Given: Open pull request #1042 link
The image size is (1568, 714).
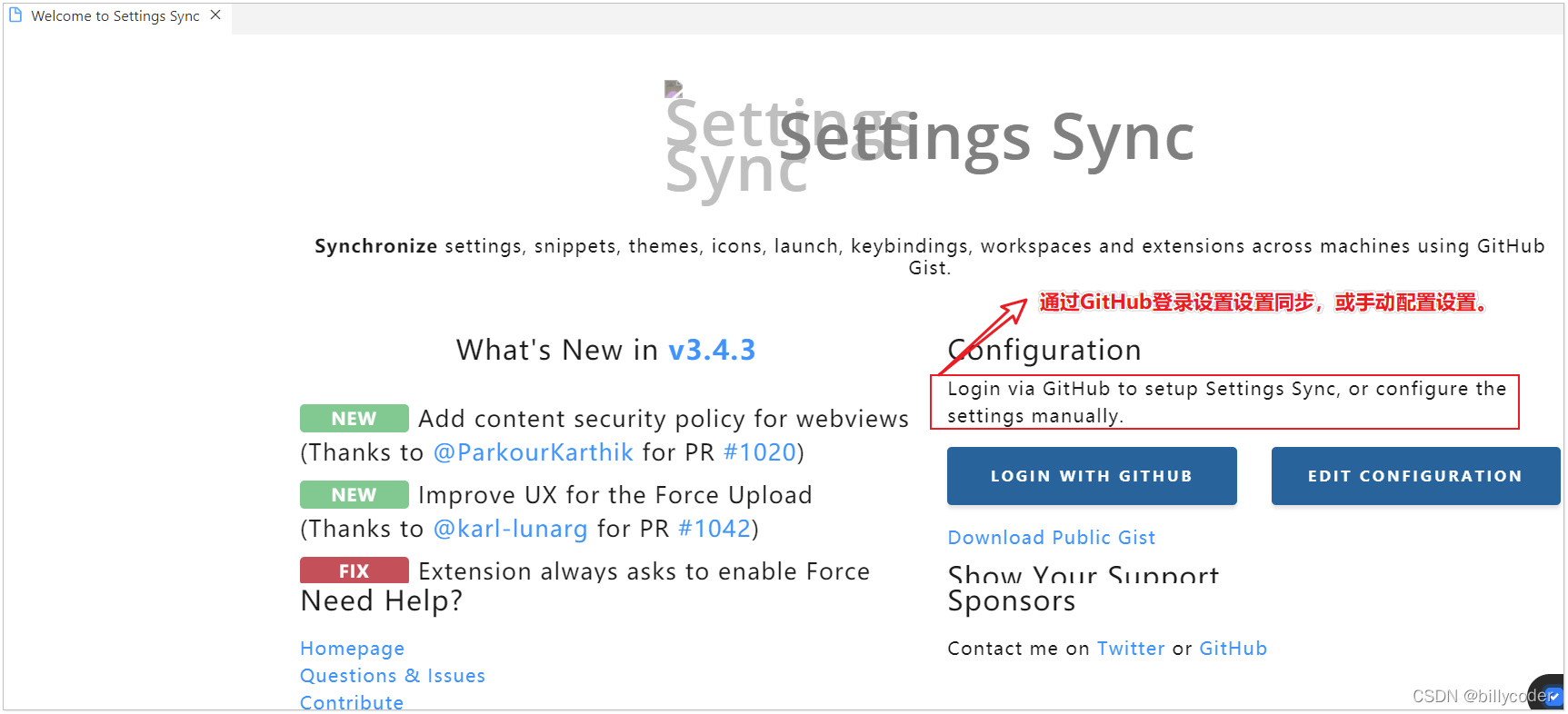Looking at the screenshot, I should click(x=714, y=529).
